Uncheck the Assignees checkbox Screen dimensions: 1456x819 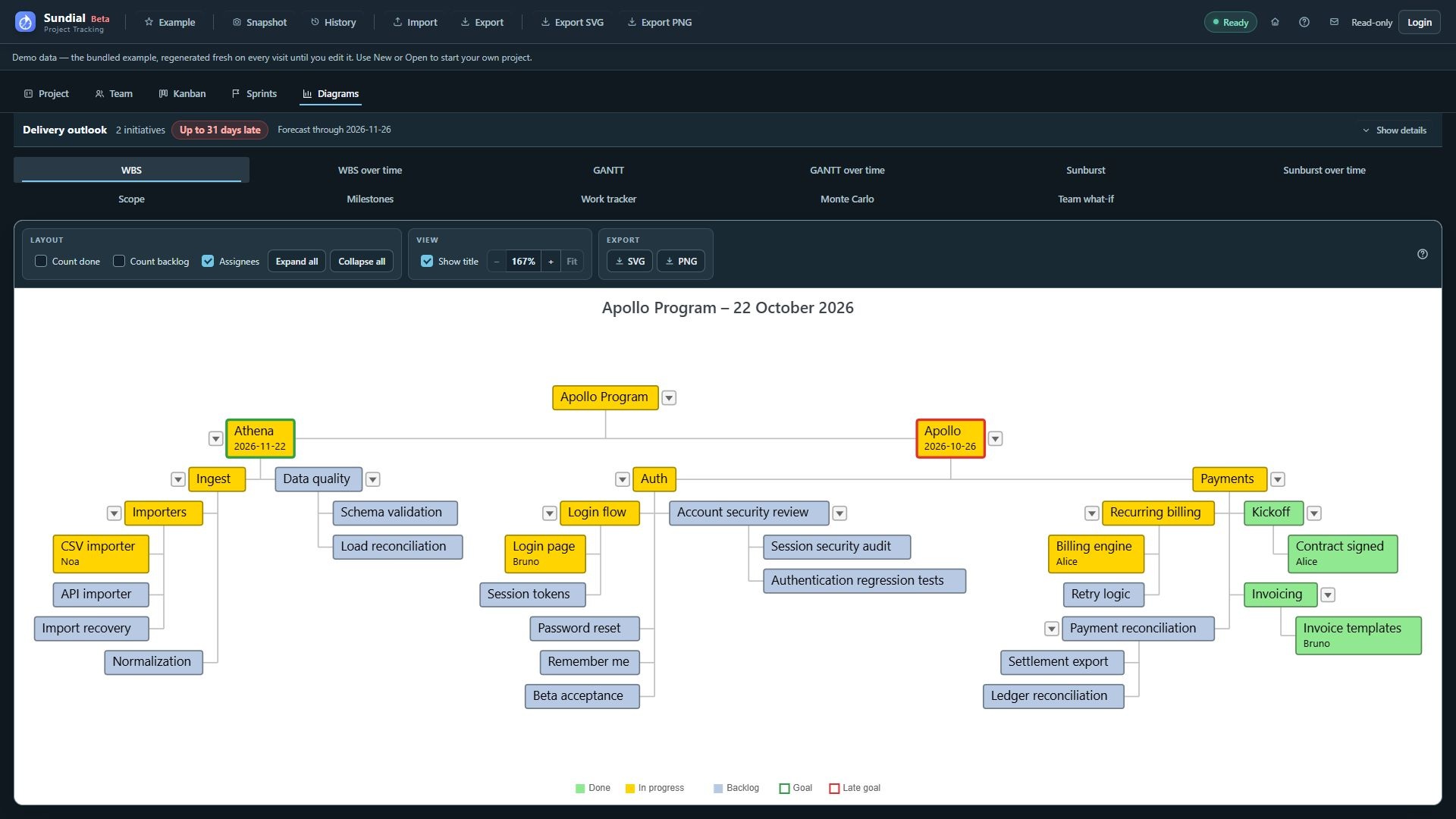pyautogui.click(x=208, y=261)
